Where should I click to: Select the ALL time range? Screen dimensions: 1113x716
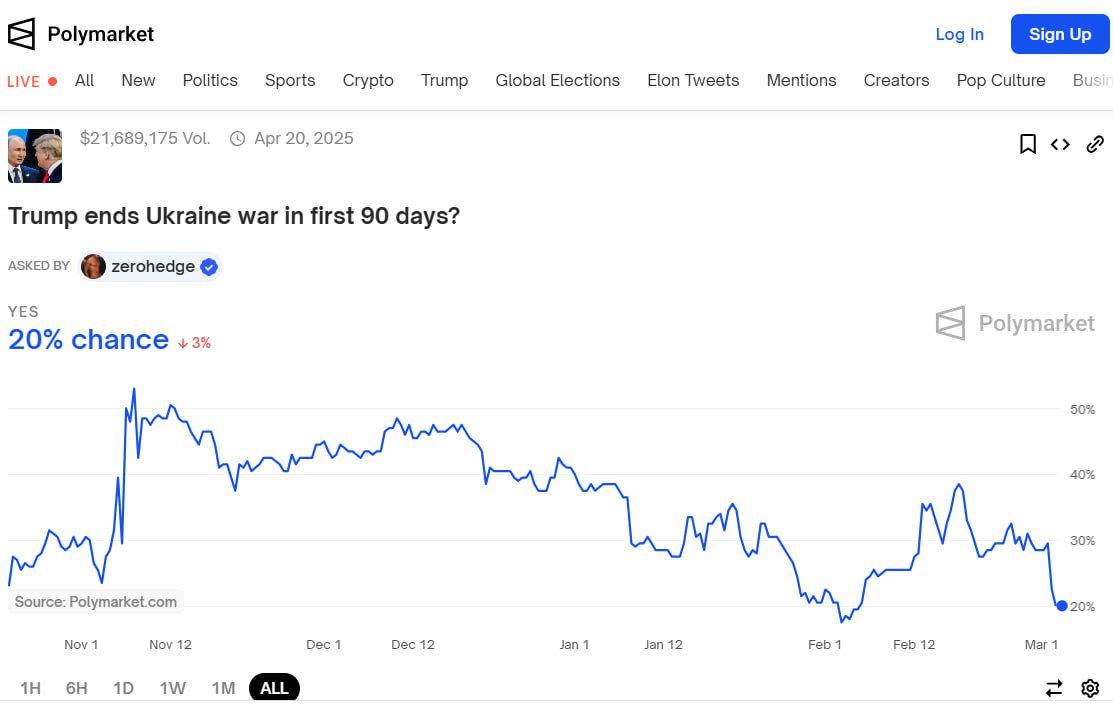click(x=274, y=688)
